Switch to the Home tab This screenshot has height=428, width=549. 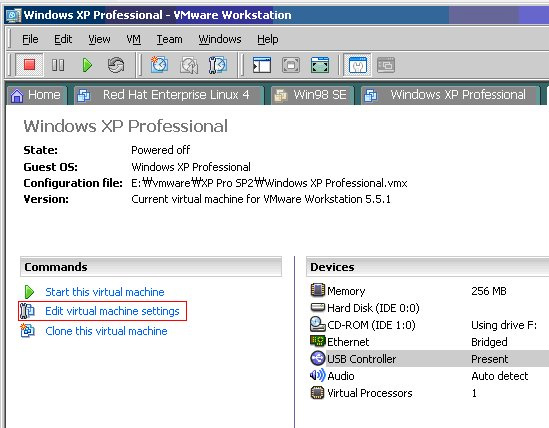point(36,95)
